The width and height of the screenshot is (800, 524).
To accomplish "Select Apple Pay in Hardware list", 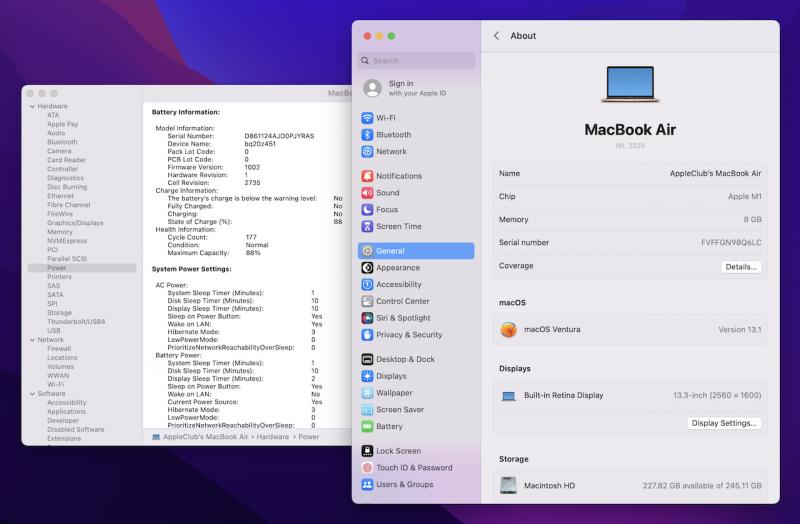I will click(63, 124).
